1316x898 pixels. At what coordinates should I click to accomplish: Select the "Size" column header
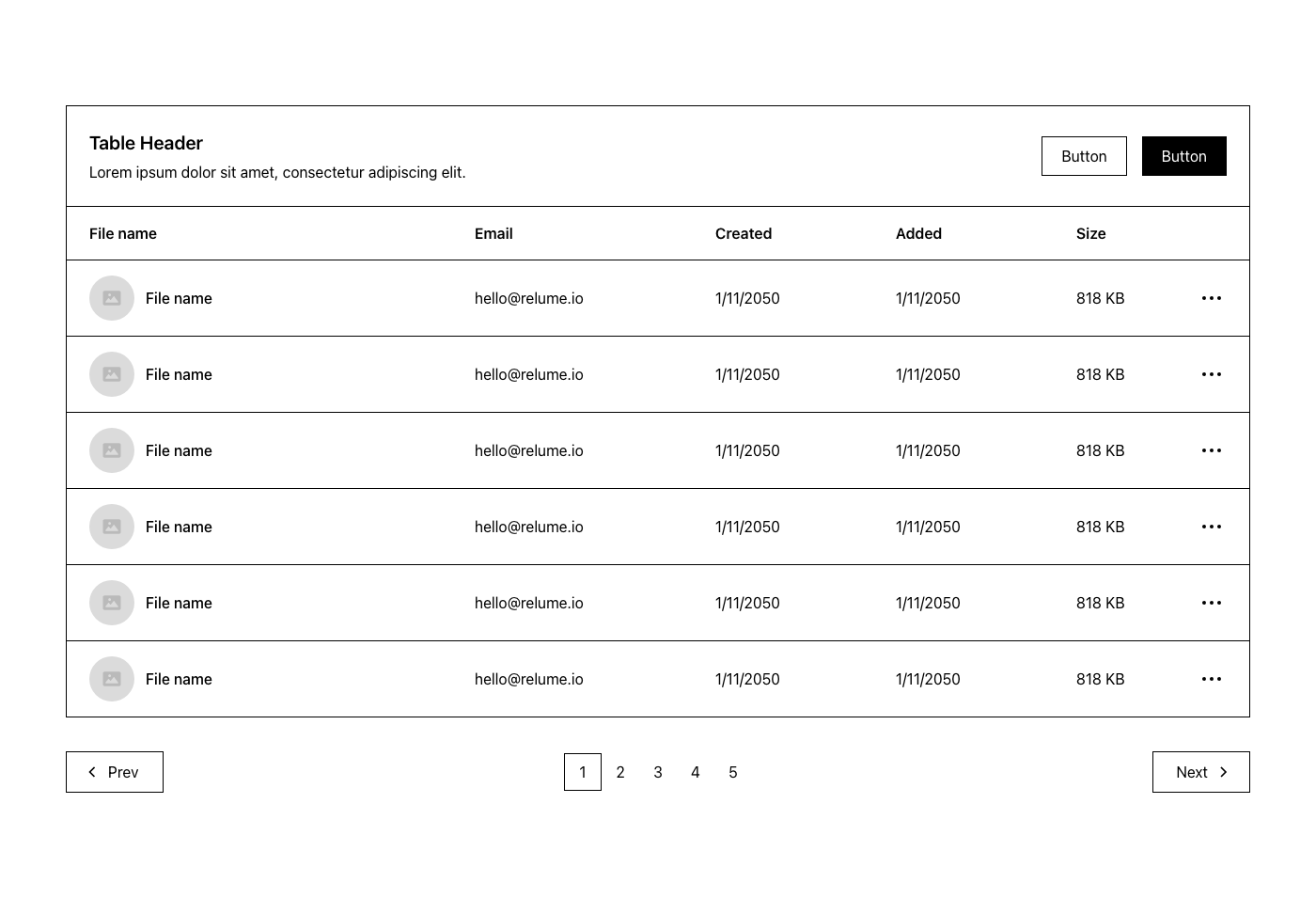1091,233
